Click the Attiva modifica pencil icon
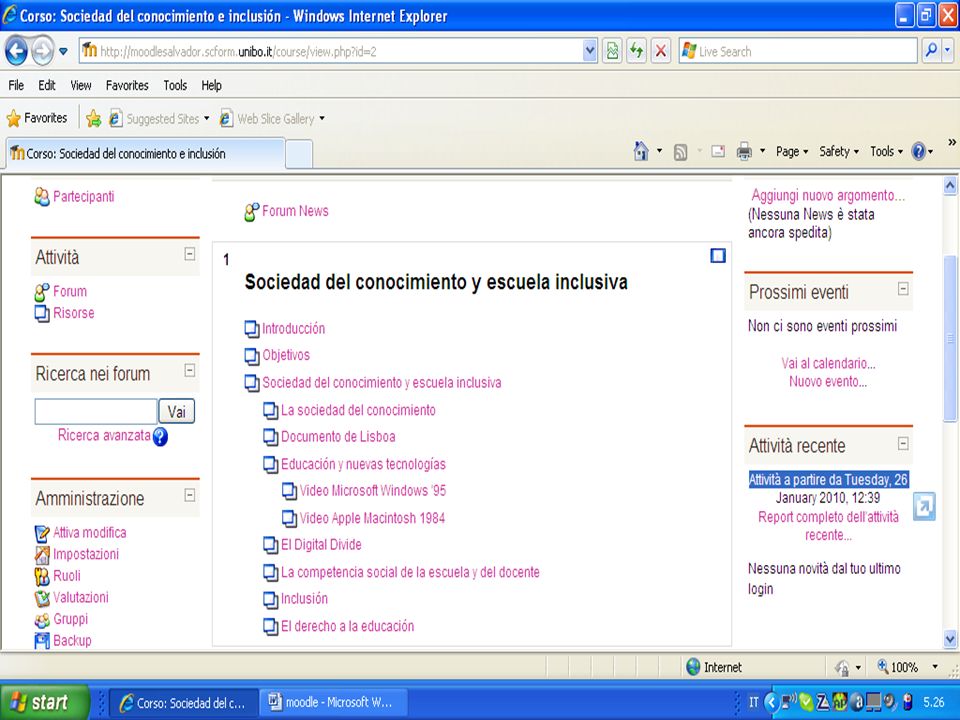Image resolution: width=960 pixels, height=720 pixels. (42, 533)
